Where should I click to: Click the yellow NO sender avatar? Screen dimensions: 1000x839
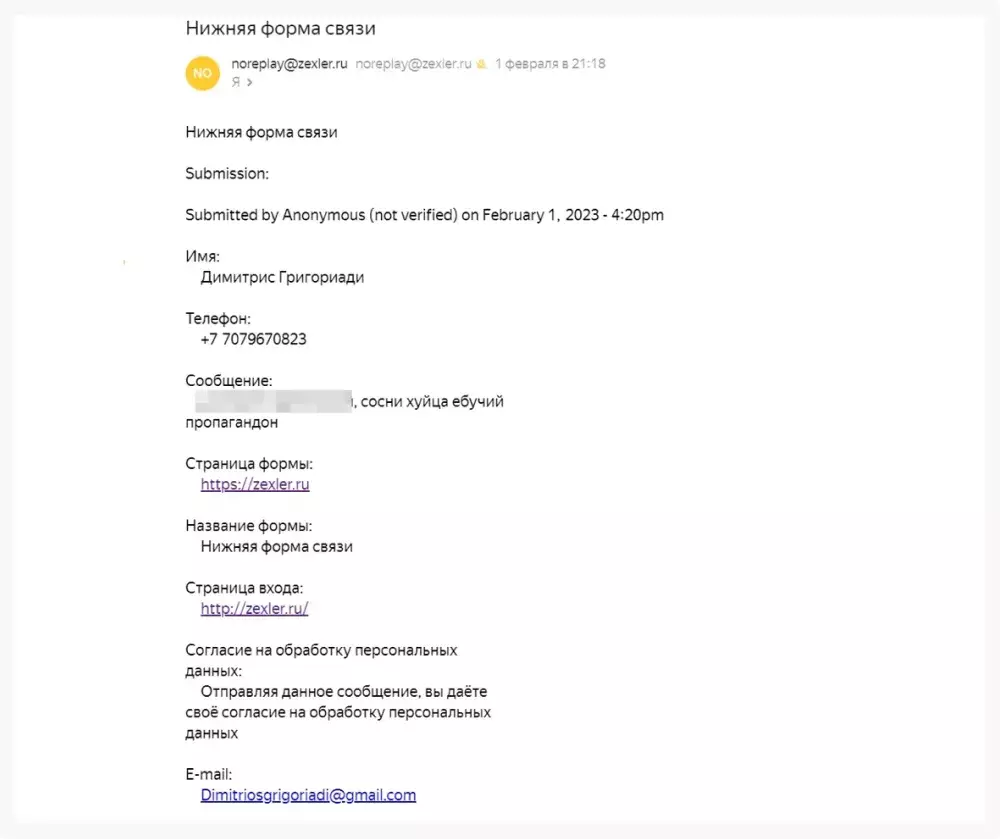203,73
